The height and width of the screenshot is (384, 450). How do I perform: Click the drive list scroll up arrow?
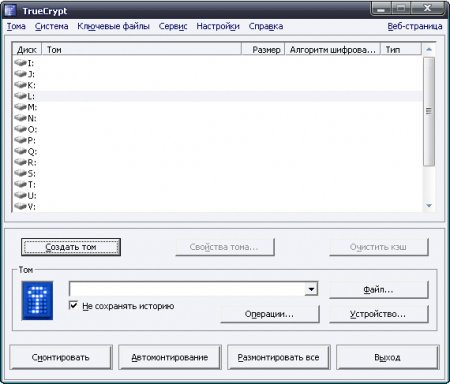[x=429, y=49]
